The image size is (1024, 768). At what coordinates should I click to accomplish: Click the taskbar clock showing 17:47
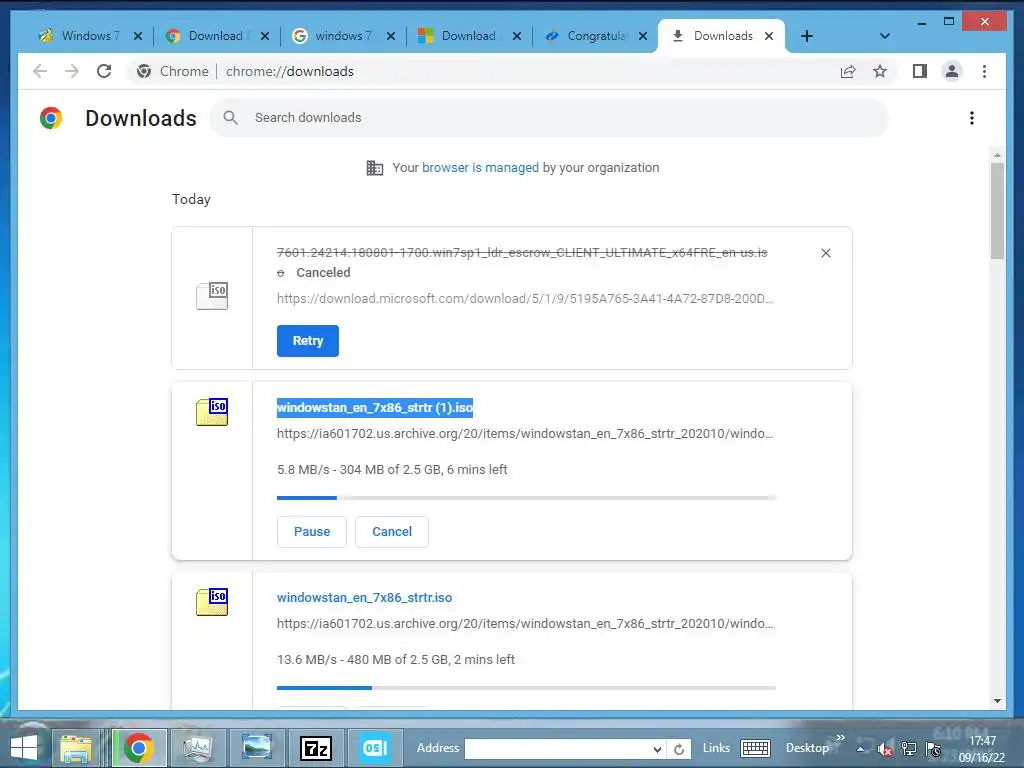[982, 749]
